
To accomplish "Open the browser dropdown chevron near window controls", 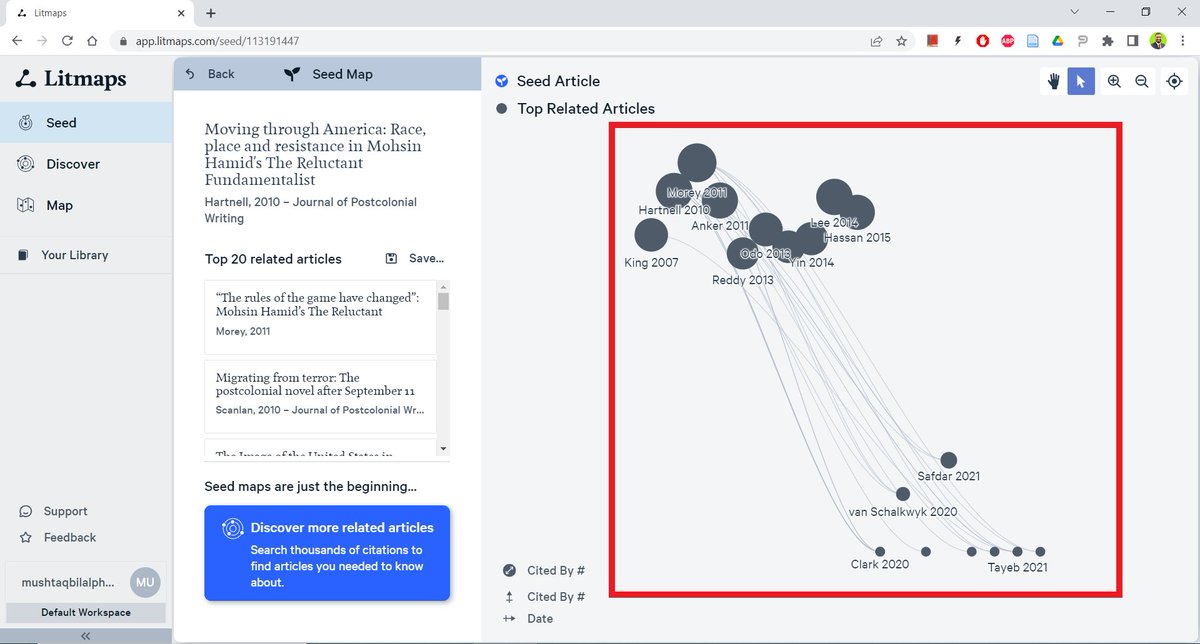I will pos(1074,11).
